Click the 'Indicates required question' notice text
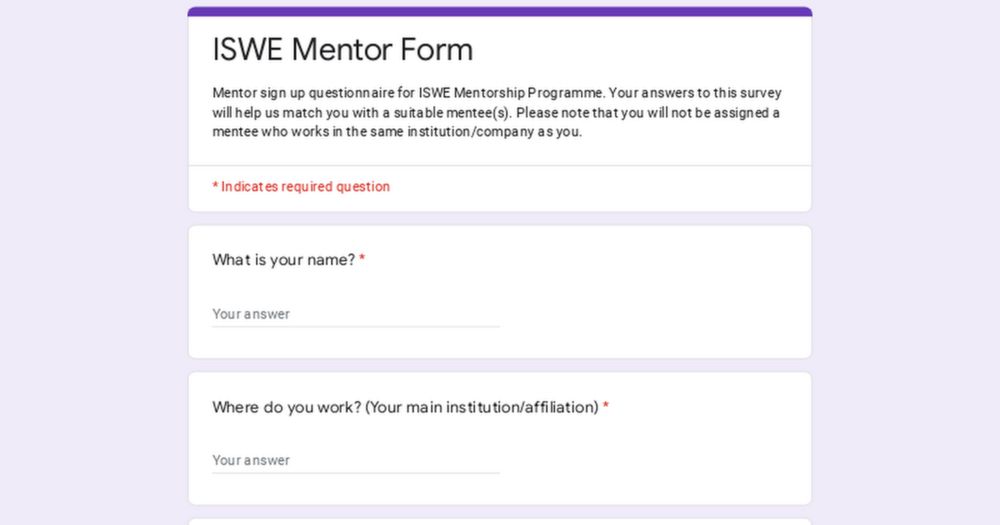 301,186
